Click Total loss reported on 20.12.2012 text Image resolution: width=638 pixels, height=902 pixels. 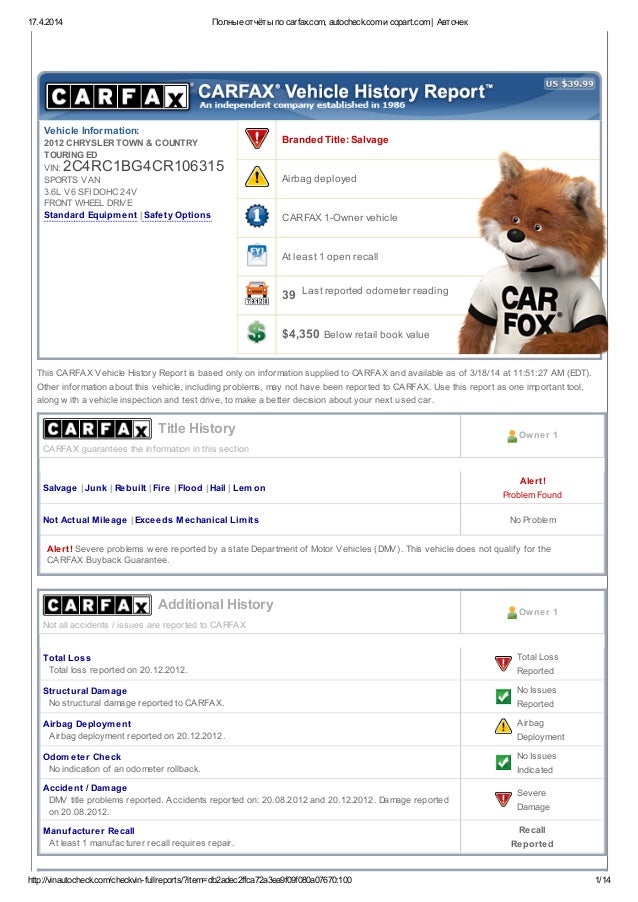(x=118, y=670)
